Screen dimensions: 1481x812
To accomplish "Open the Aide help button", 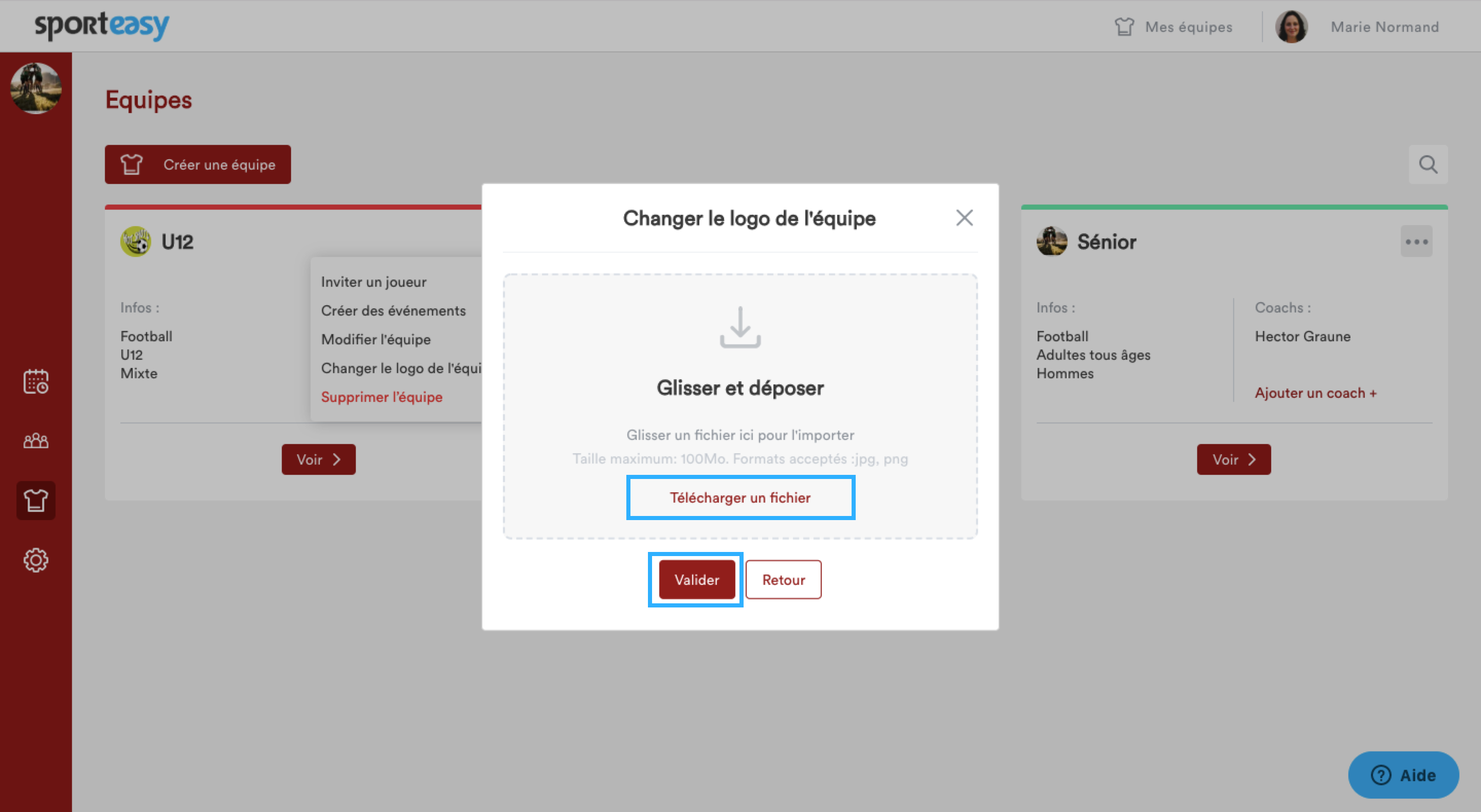I will point(1403,774).
